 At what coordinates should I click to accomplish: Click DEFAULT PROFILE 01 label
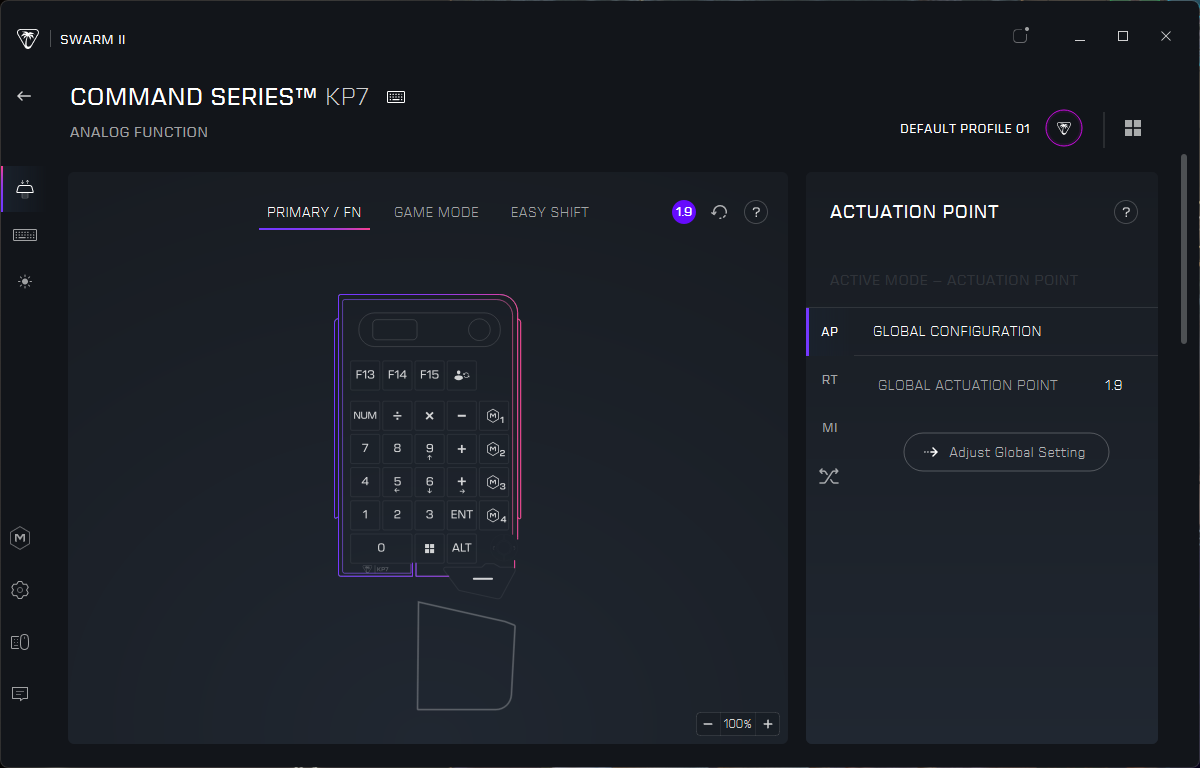[965, 129]
